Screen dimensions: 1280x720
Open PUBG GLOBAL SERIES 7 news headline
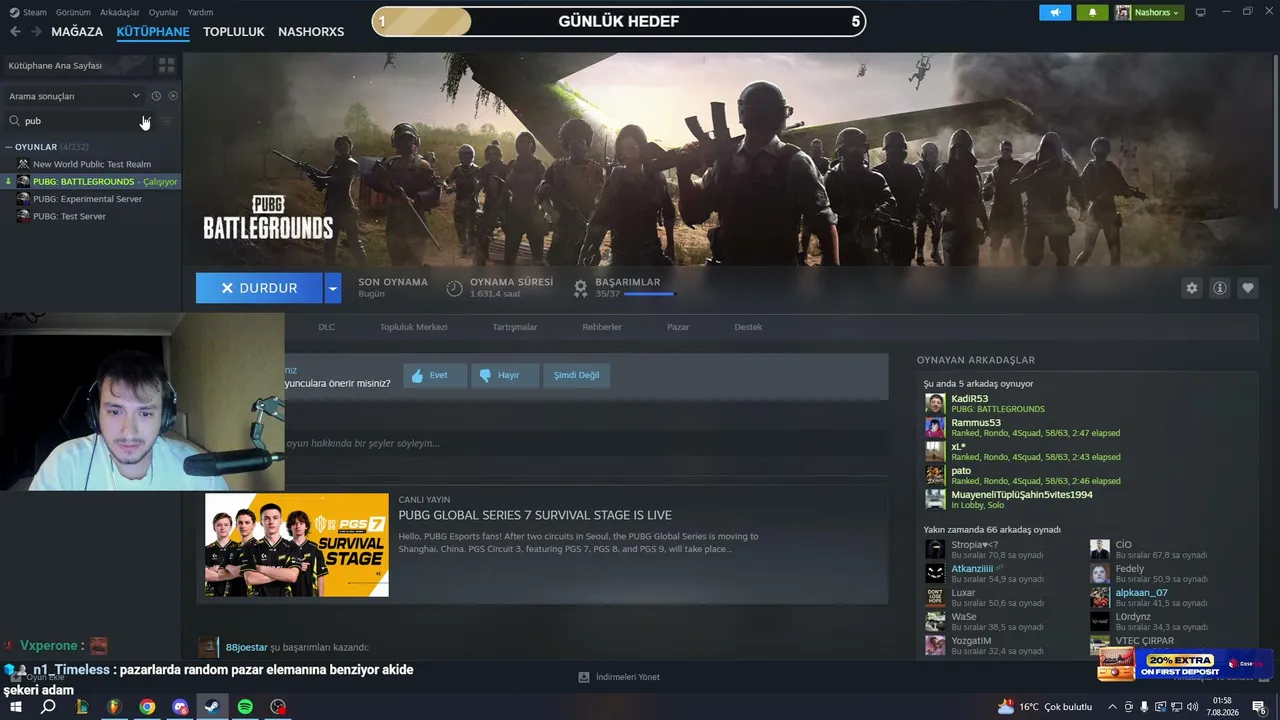(535, 515)
